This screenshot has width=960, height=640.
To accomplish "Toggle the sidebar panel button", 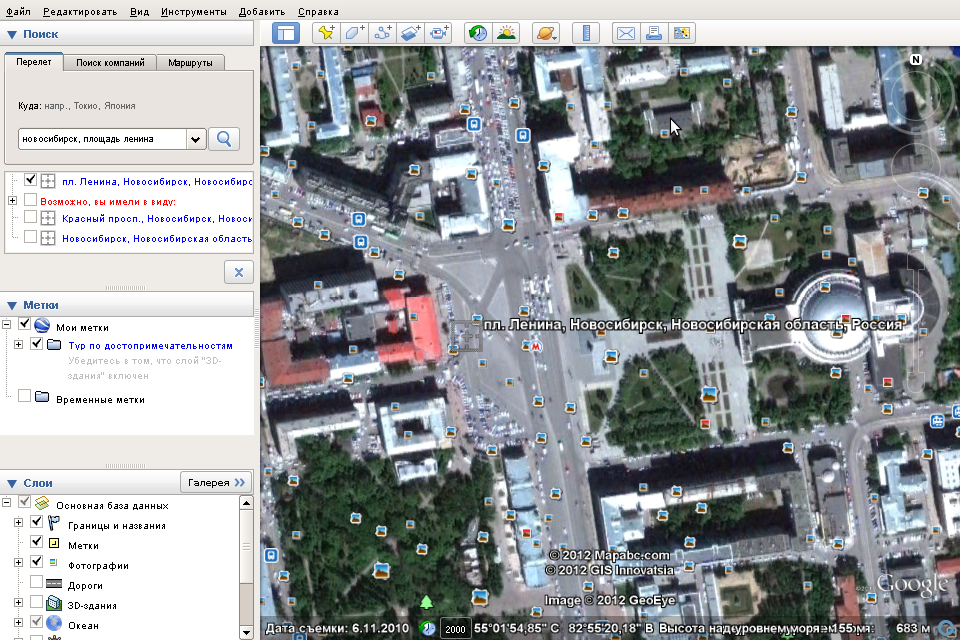I will pos(286,33).
